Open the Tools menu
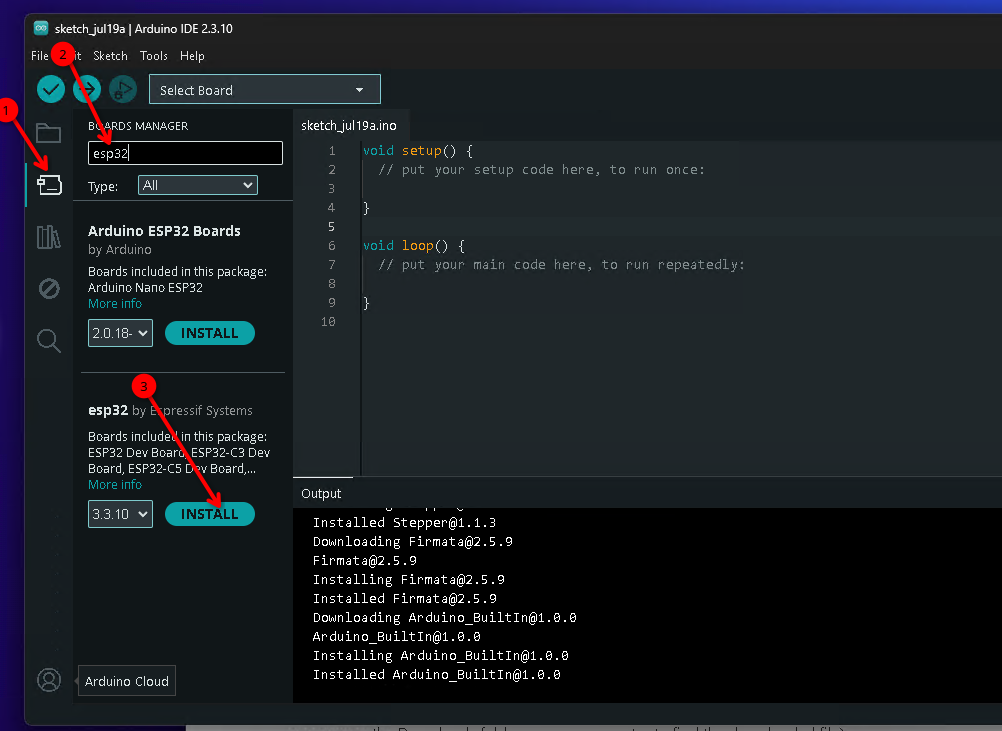Viewport: 1002px width, 731px height. pyautogui.click(x=154, y=56)
